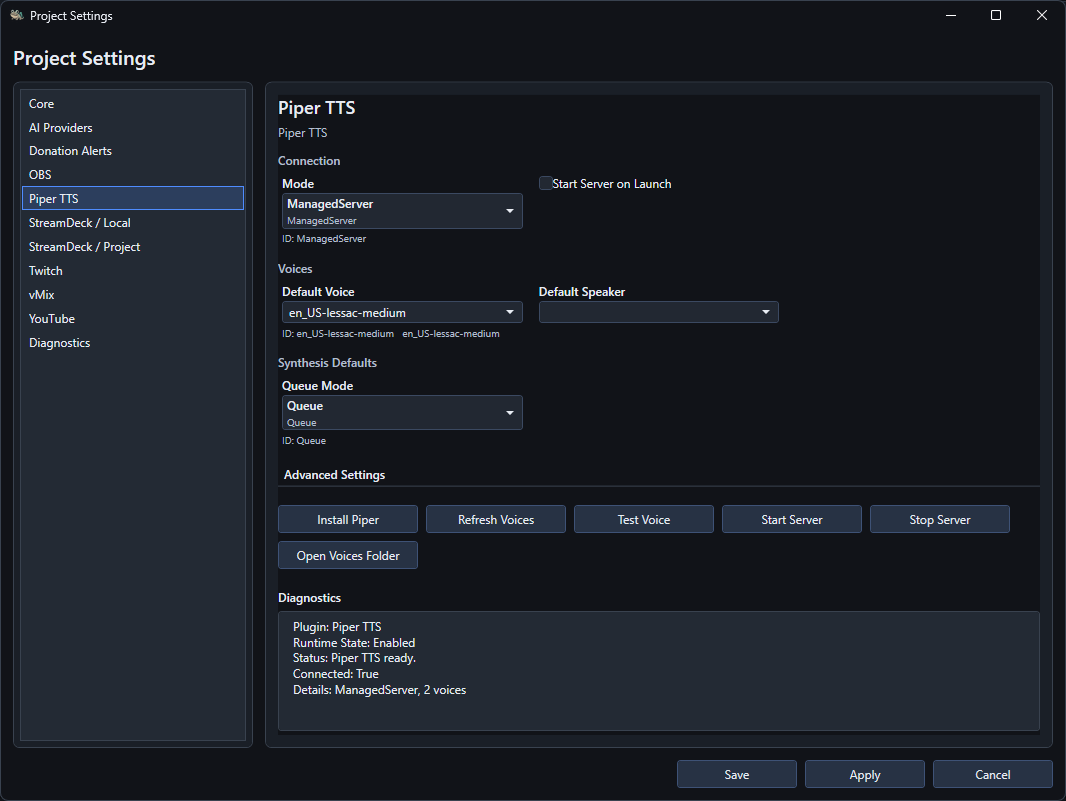Image resolution: width=1066 pixels, height=801 pixels.
Task: Click 'Status: Piper TTS ready.' diagnostics line
Action: [354, 658]
